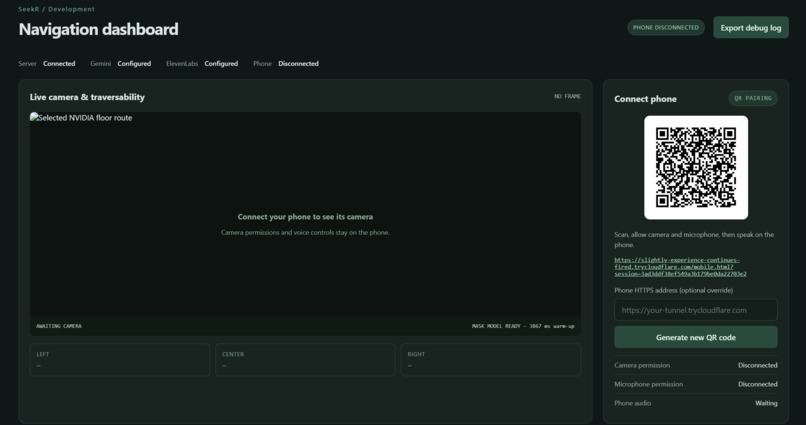Open the trycloudflare mobile session link
The image size is (806, 425).
point(680,267)
